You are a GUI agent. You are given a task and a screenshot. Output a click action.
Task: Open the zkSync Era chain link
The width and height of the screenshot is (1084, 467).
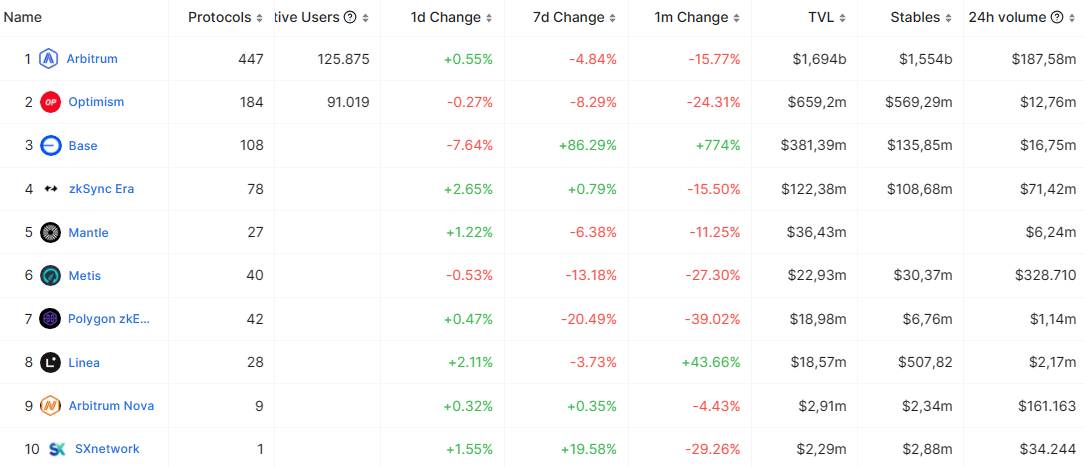point(101,189)
